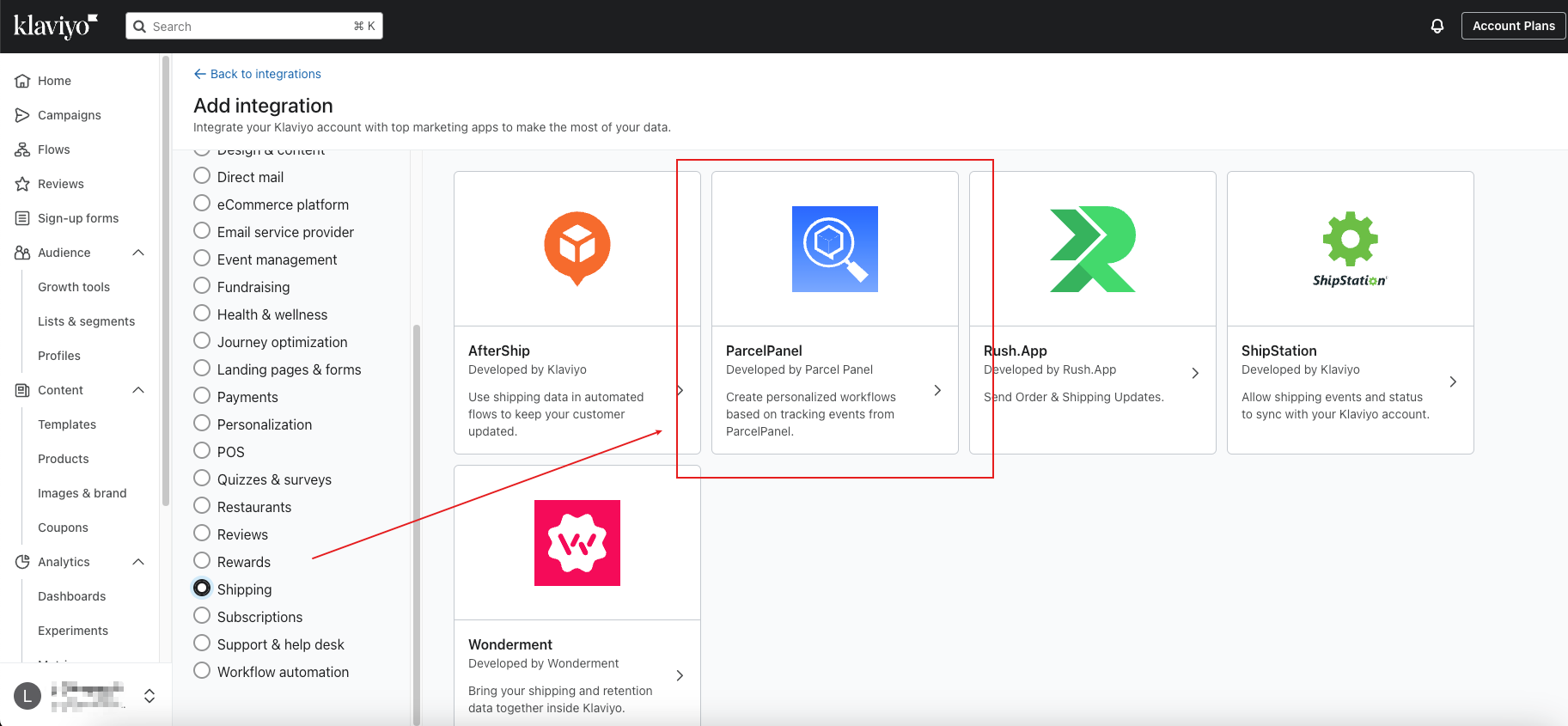1568x726 pixels.
Task: Click the Campaigns paper-plane icon
Action: (22, 115)
